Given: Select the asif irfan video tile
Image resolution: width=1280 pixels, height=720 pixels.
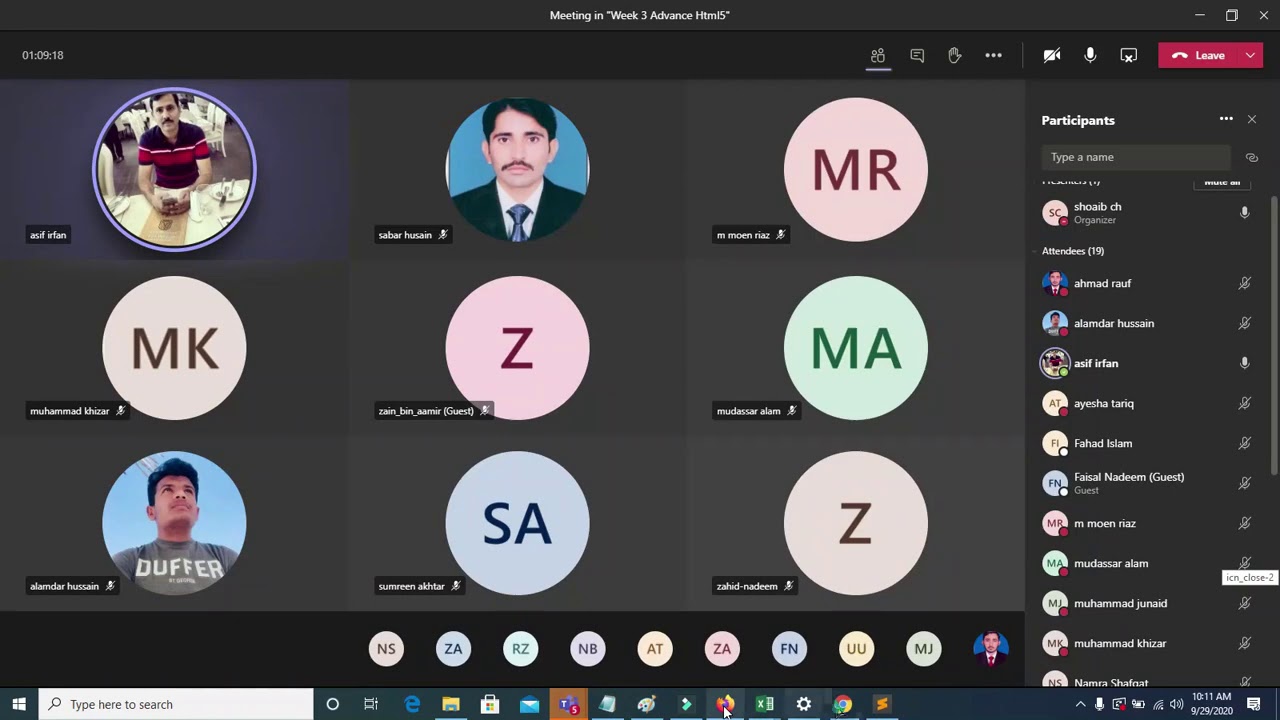Looking at the screenshot, I should click(x=174, y=169).
